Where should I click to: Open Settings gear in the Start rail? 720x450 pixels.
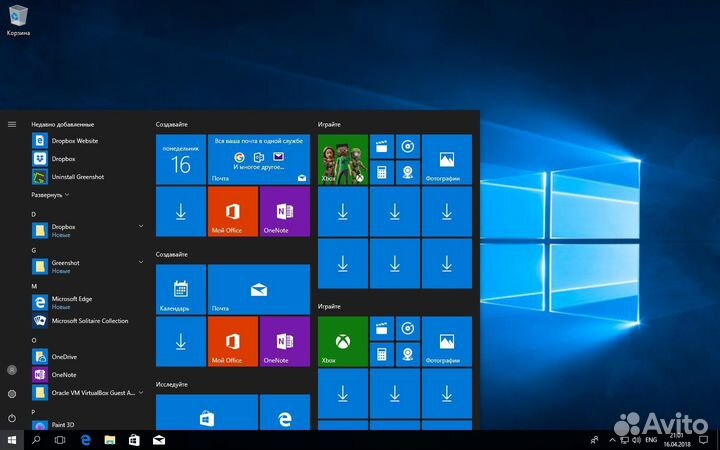coord(12,394)
